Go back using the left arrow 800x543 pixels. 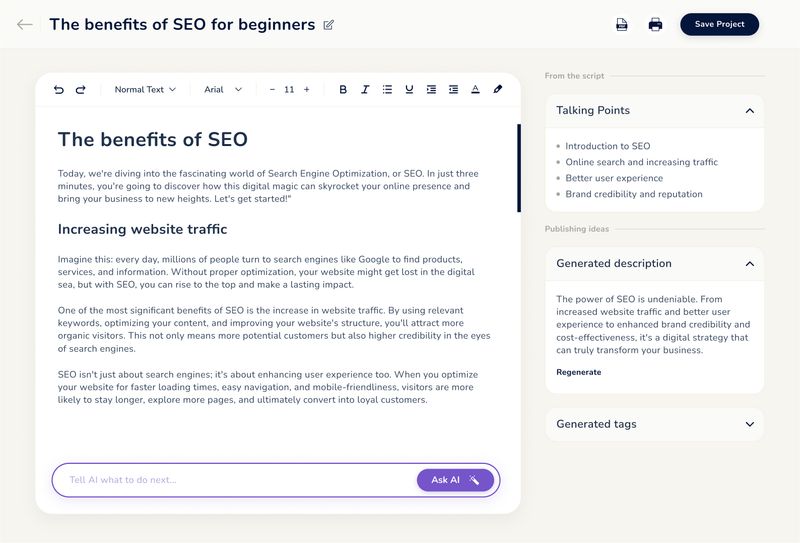point(24,24)
